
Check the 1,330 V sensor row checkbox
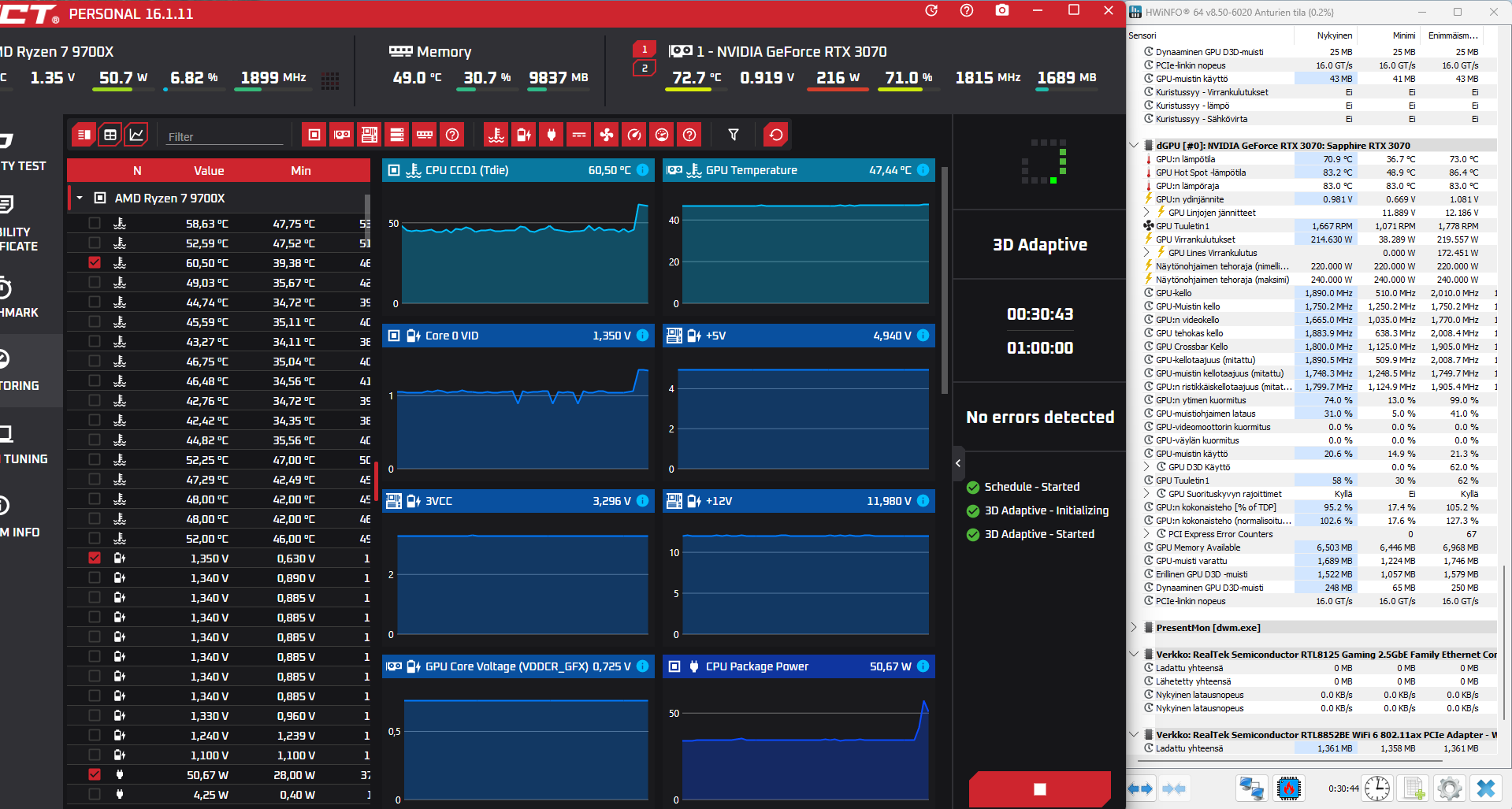click(x=95, y=715)
